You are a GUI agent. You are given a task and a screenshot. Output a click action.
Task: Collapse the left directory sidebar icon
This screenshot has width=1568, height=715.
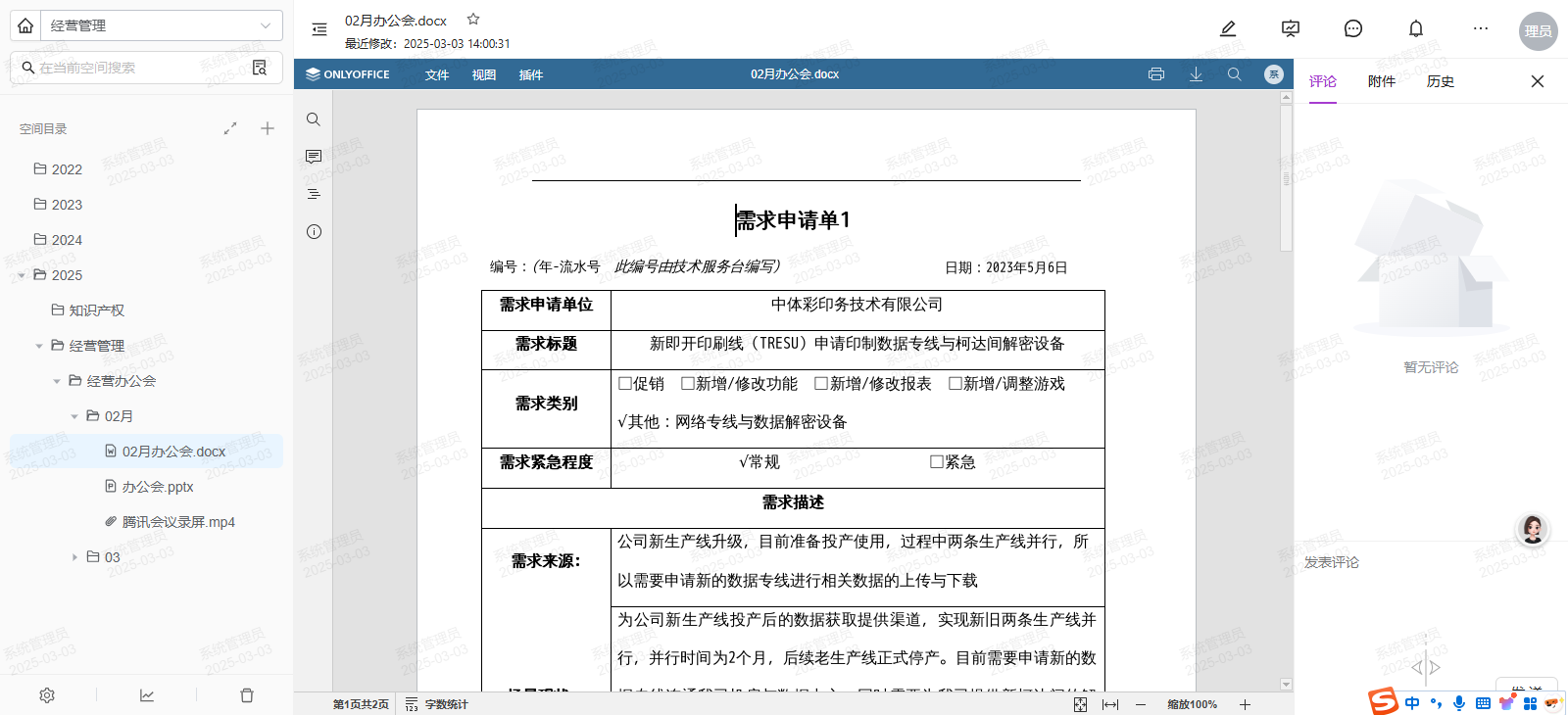tap(319, 29)
